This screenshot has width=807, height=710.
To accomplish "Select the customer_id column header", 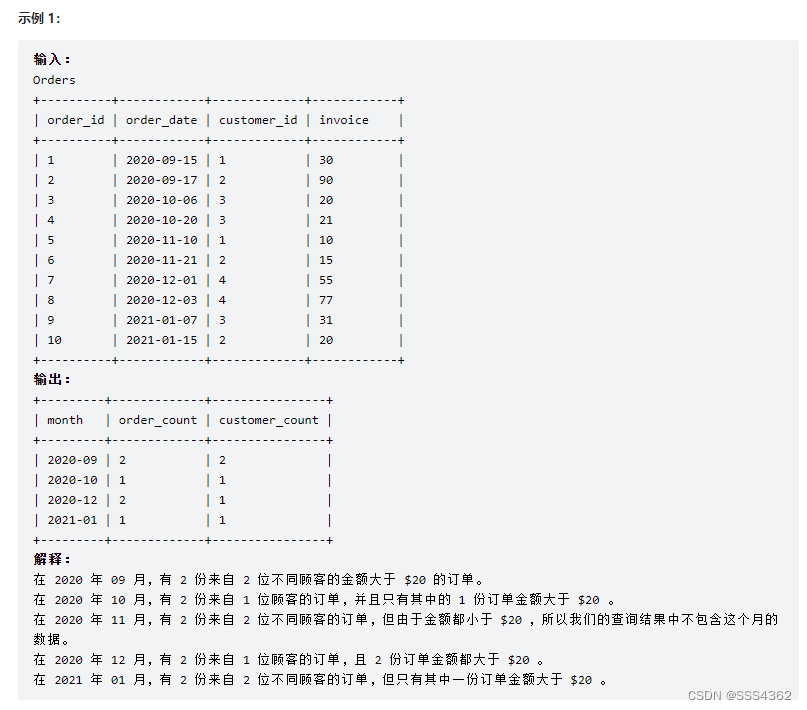I will point(258,120).
